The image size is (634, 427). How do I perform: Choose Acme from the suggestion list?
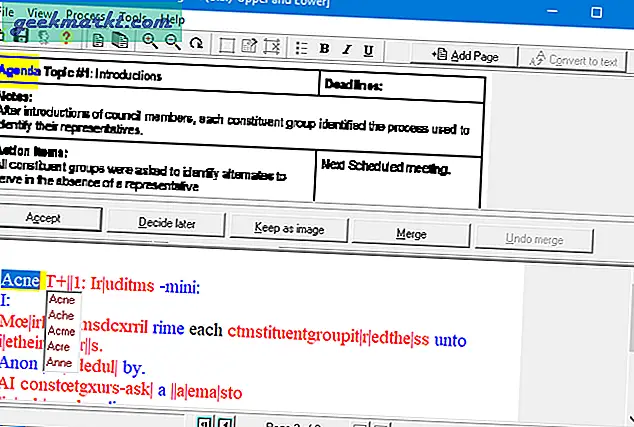(x=61, y=331)
